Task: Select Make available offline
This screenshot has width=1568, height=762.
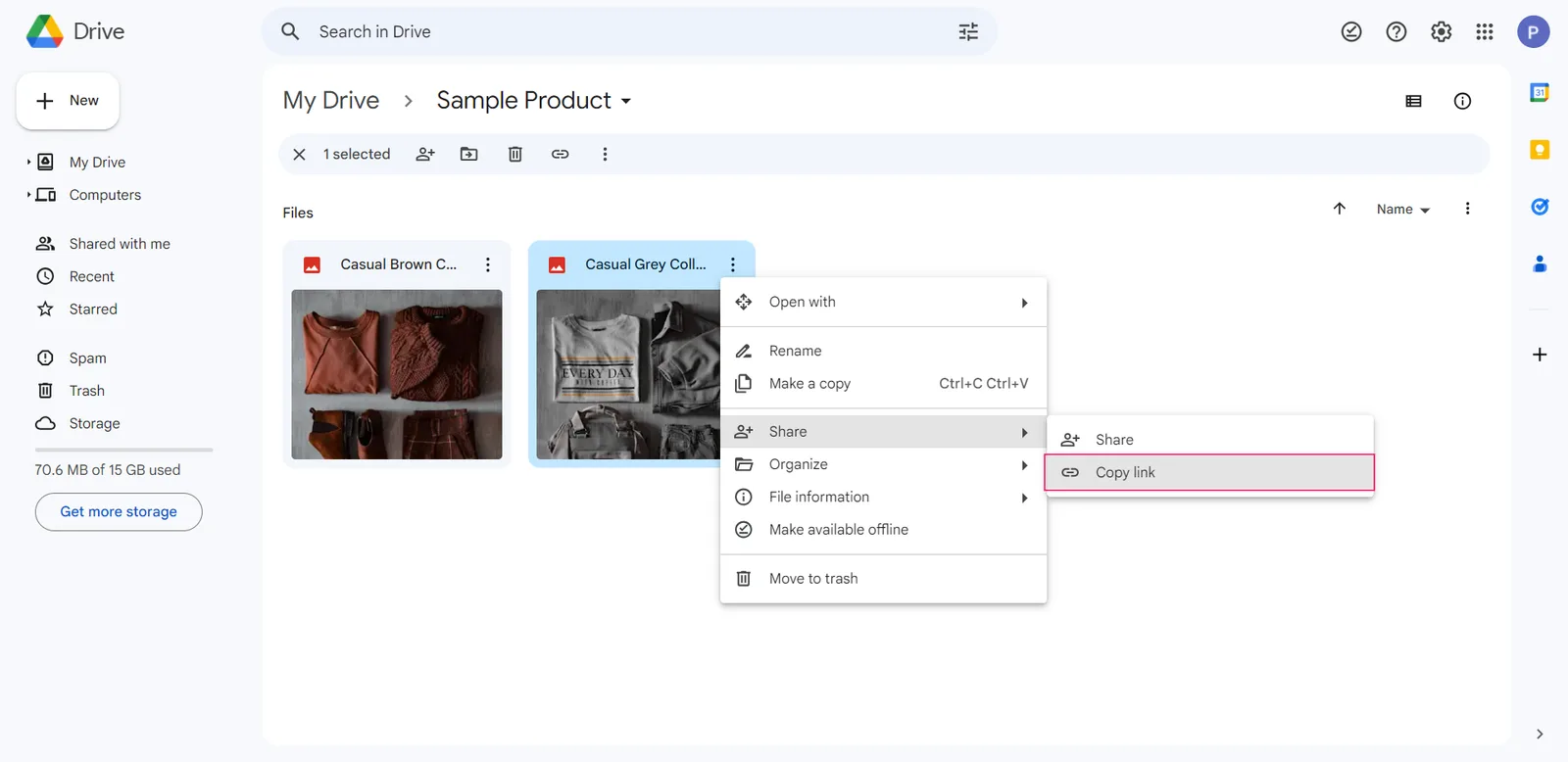Action: click(883, 530)
